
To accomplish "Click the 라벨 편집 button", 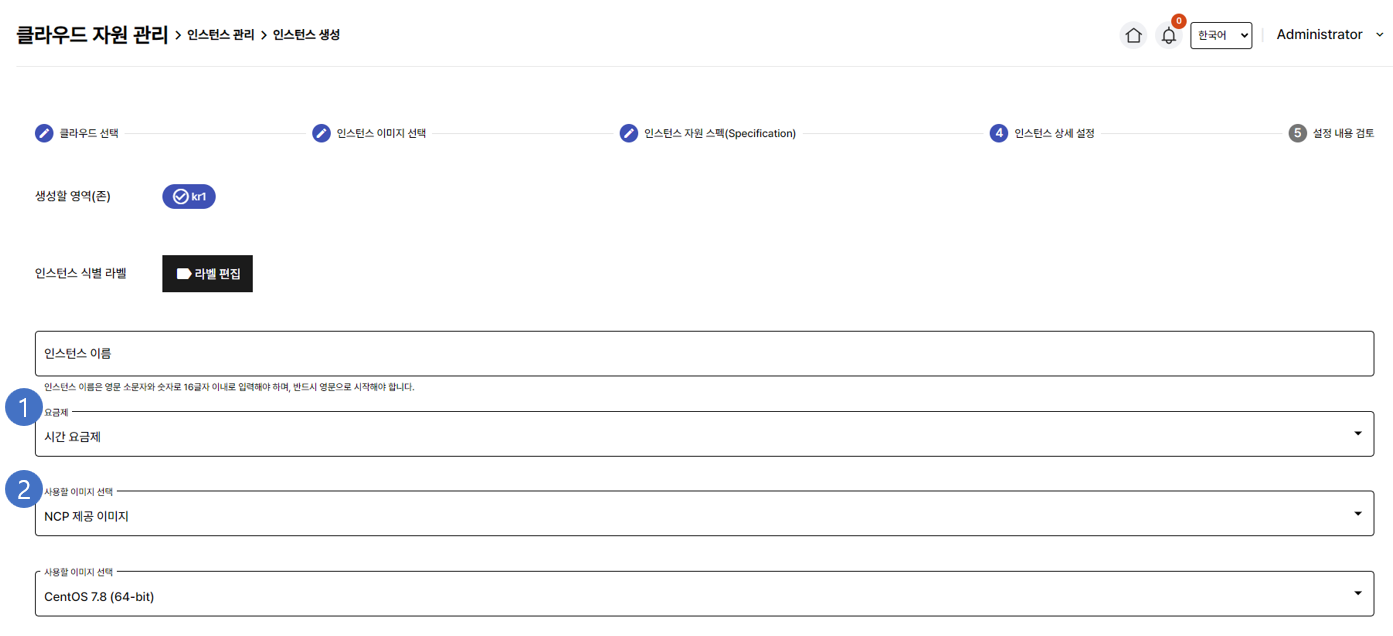I will click(x=207, y=273).
